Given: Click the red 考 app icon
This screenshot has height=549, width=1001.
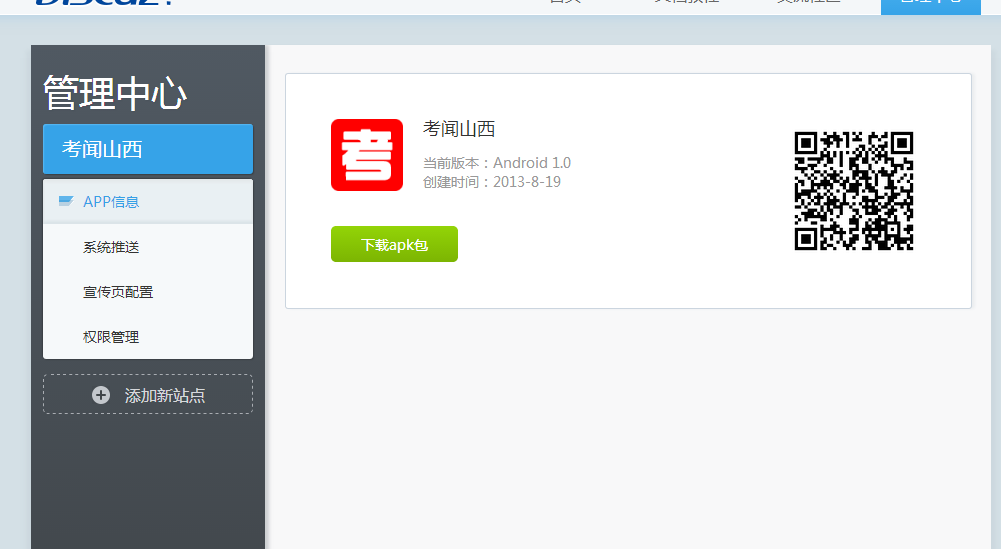Looking at the screenshot, I should 367,155.
